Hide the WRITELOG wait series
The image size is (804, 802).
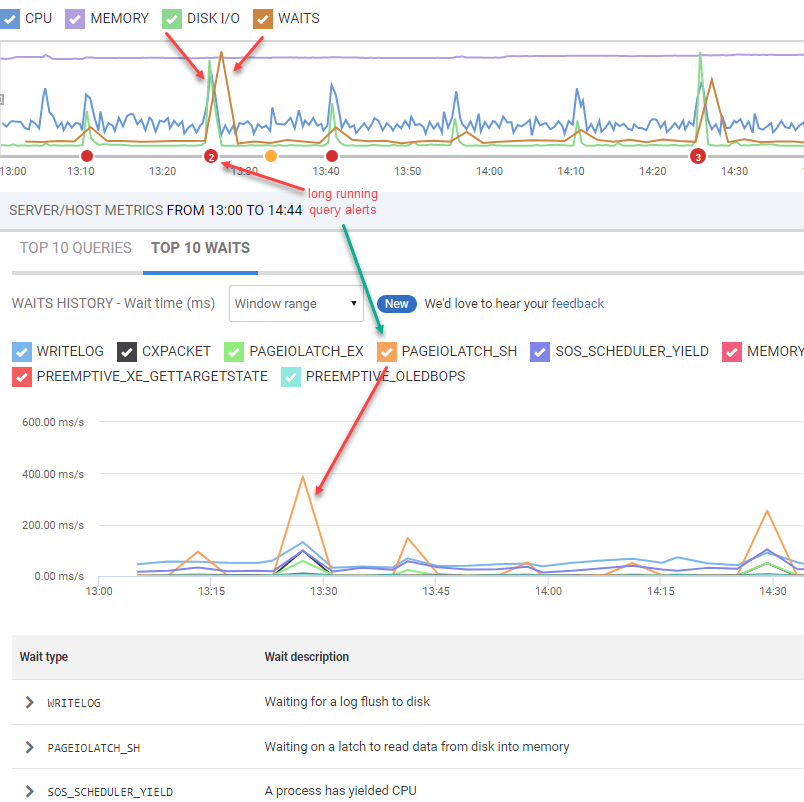pyautogui.click(x=22, y=352)
